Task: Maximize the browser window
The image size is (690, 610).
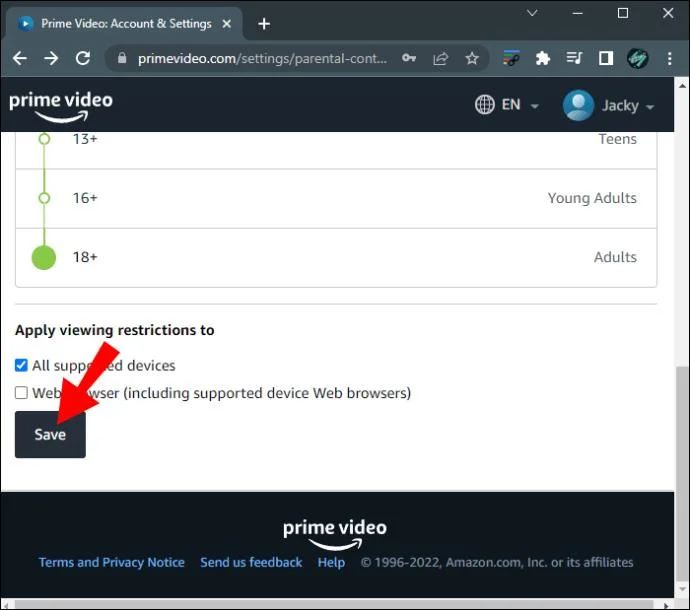Action: click(x=623, y=13)
